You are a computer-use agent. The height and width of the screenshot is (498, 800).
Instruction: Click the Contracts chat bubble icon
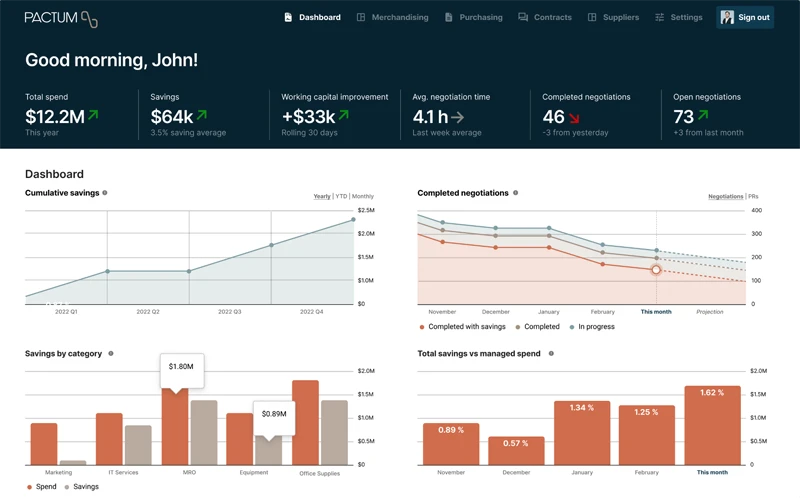tap(523, 17)
